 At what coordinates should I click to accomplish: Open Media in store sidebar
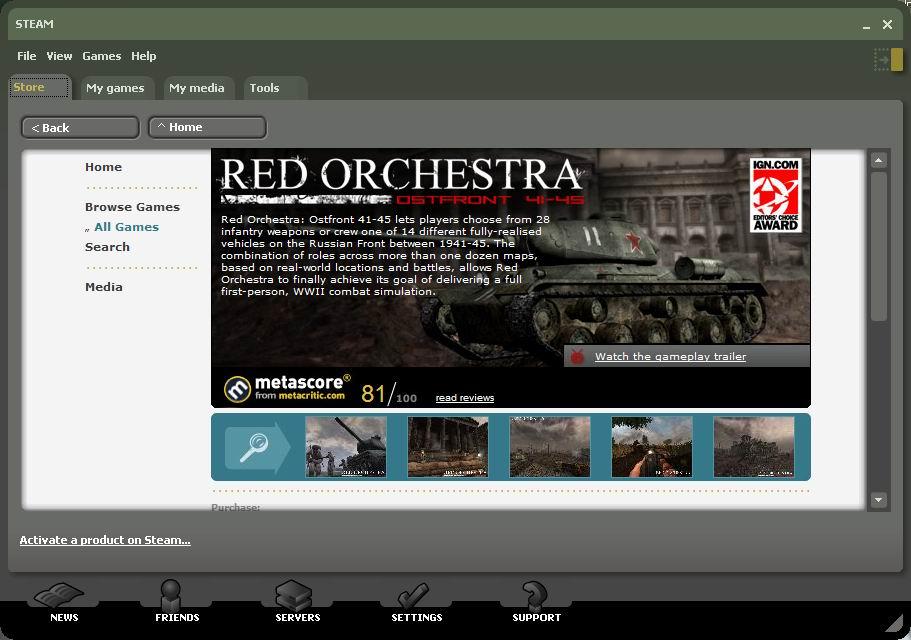[x=104, y=287]
